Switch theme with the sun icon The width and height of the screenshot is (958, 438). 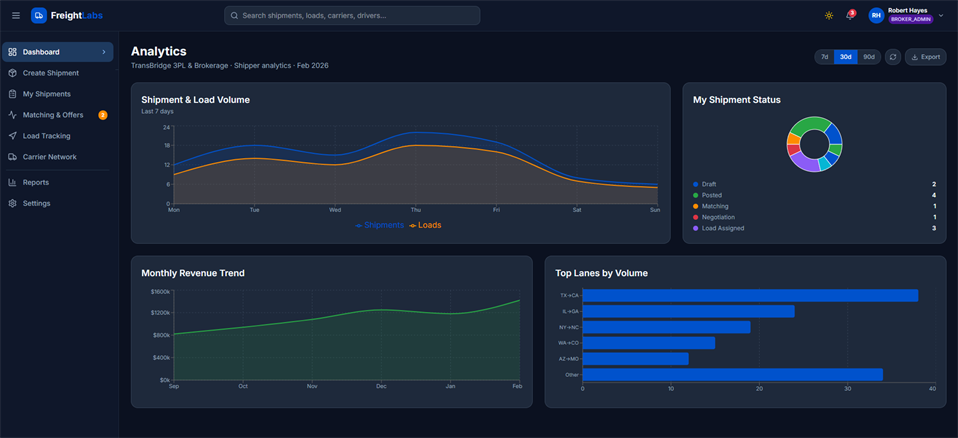829,15
